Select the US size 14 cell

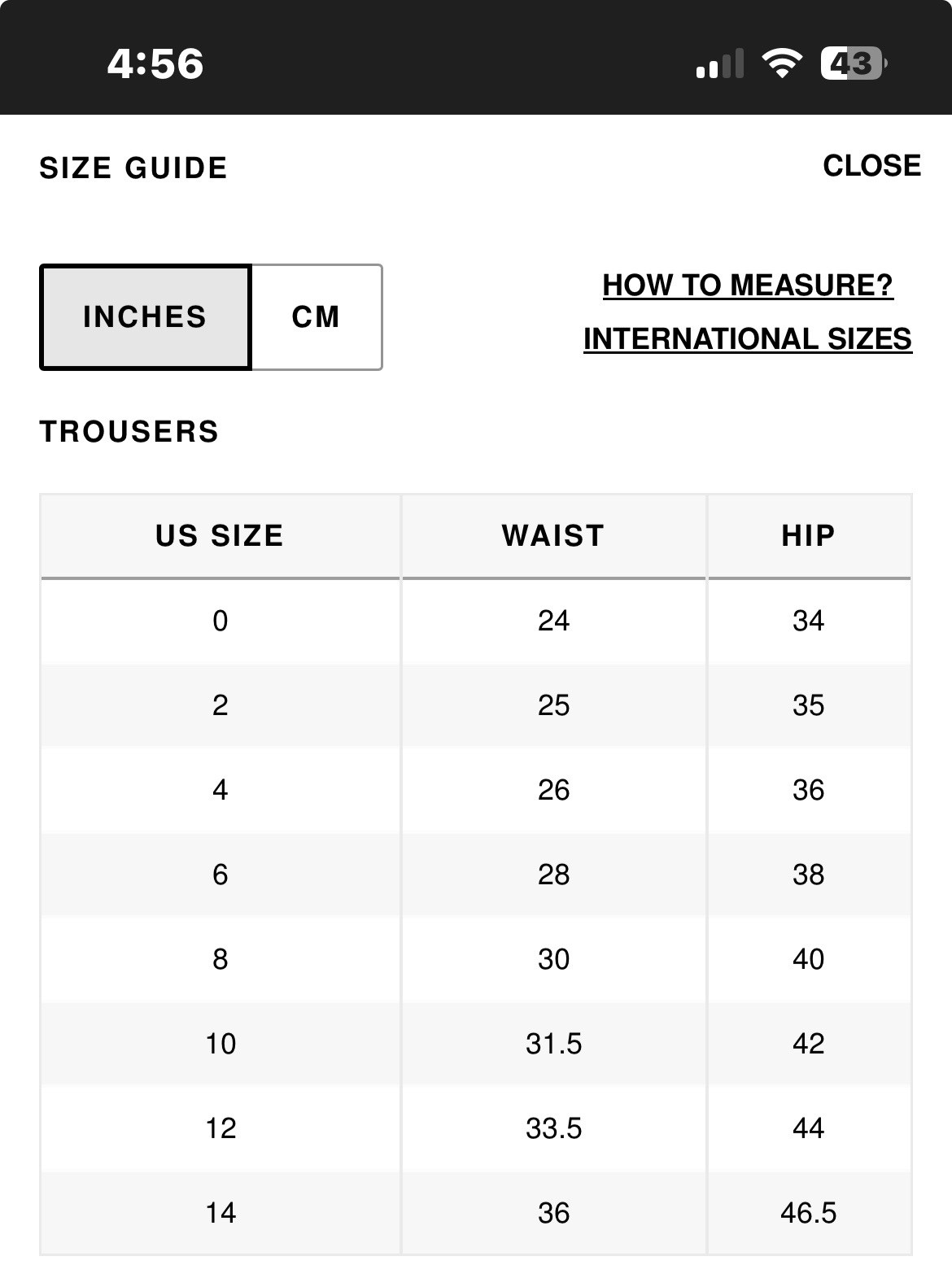pos(220,1214)
